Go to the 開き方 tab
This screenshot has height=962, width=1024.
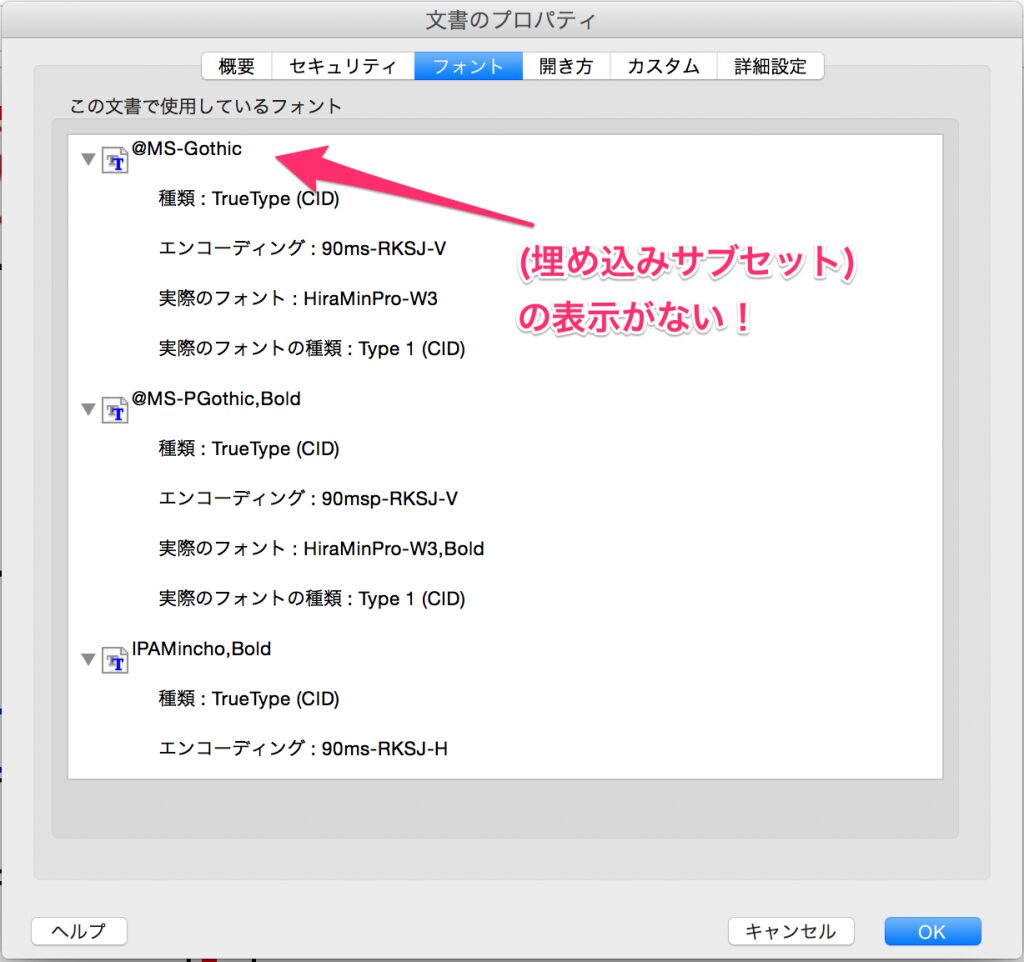[566, 66]
